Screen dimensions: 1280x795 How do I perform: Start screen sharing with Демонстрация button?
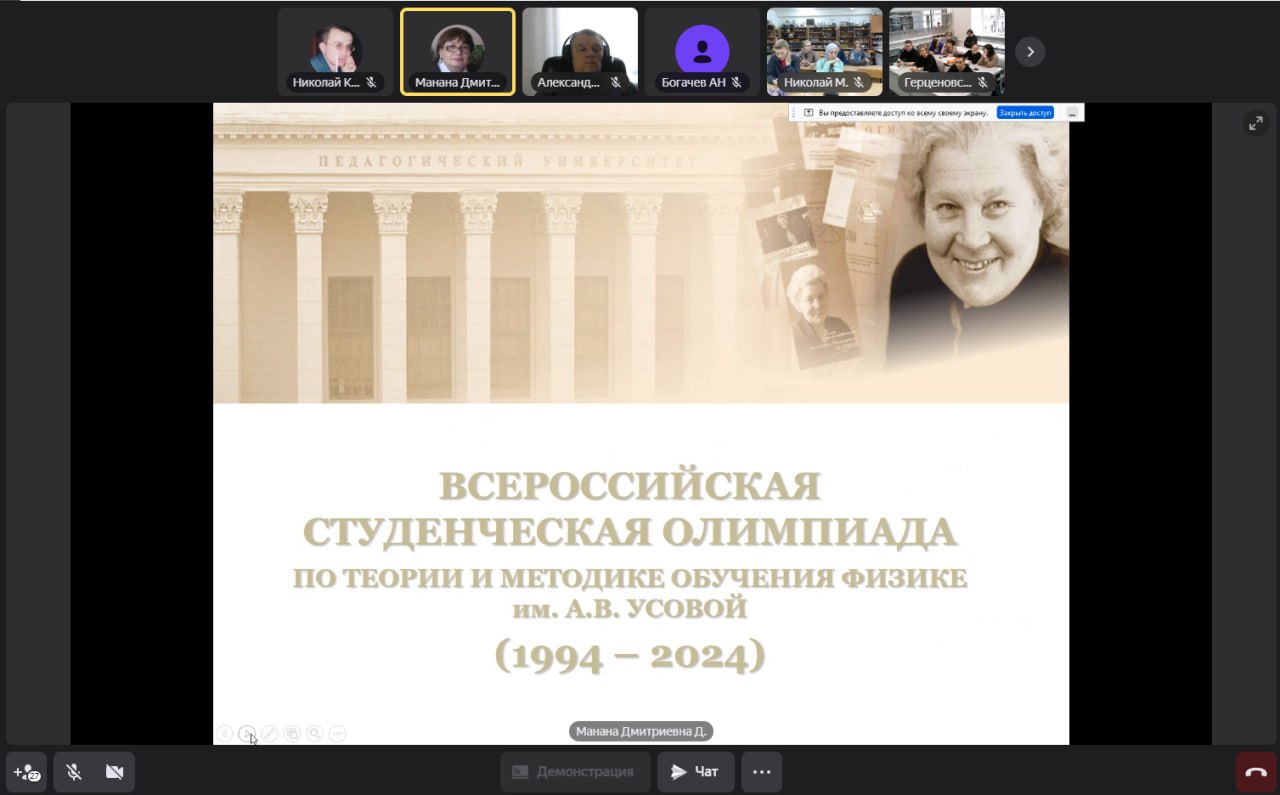[574, 772]
